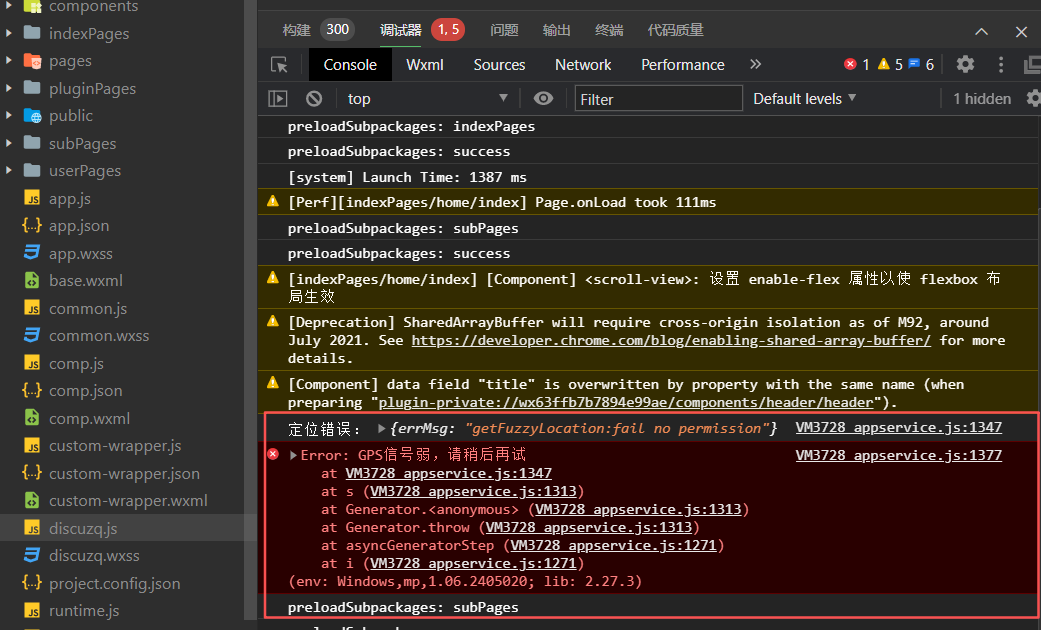This screenshot has width=1041, height=630.
Task: Expand the errMsg object in console
Action: coord(382,428)
